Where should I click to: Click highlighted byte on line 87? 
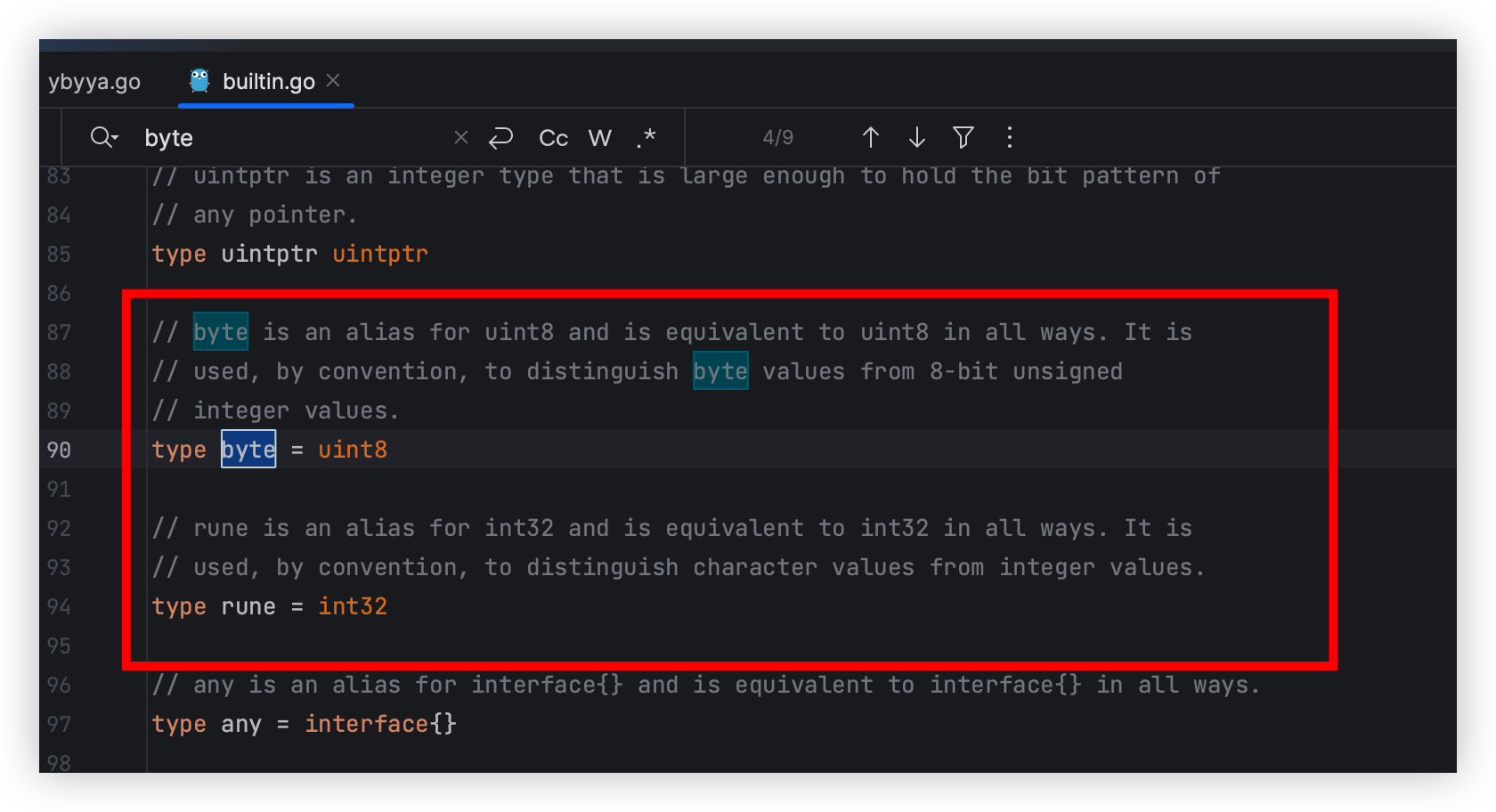point(221,332)
